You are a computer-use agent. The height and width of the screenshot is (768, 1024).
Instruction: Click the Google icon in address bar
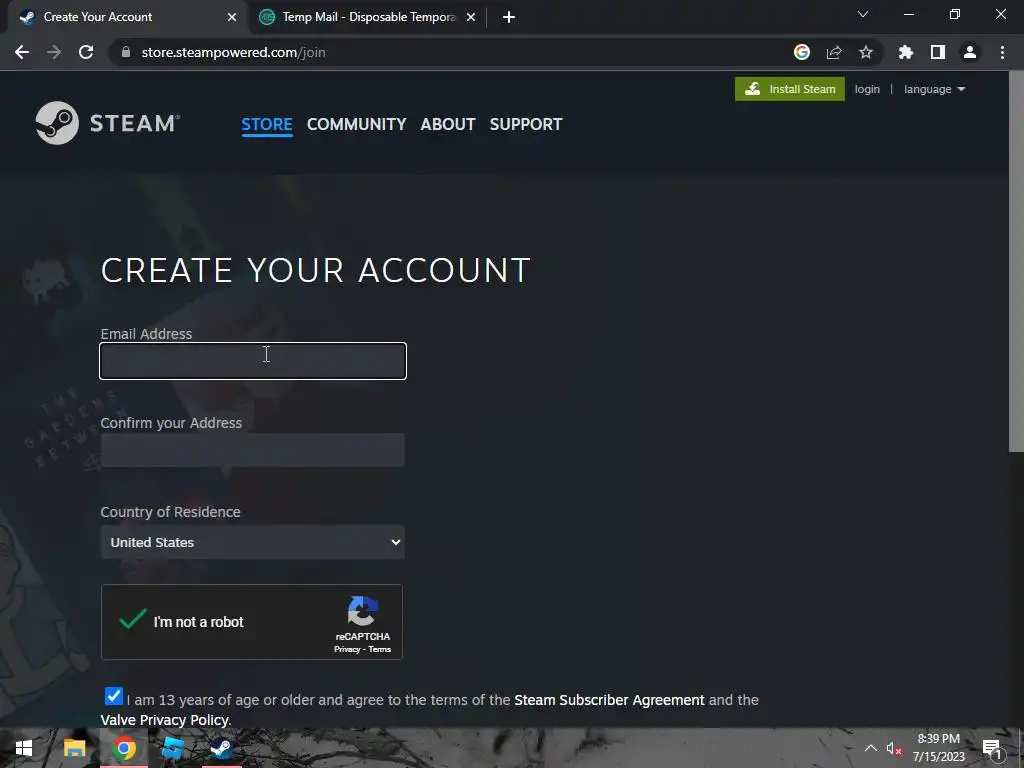pos(802,52)
